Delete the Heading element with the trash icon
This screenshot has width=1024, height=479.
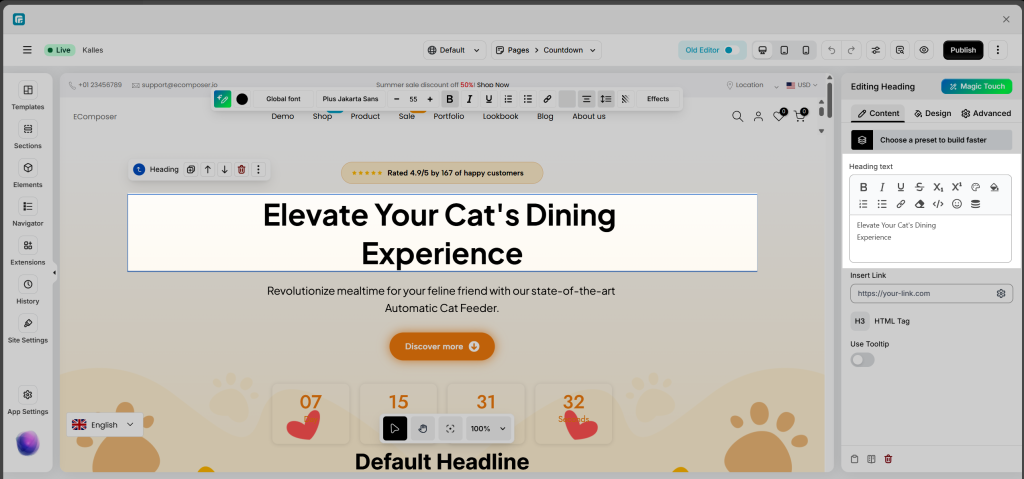click(241, 170)
